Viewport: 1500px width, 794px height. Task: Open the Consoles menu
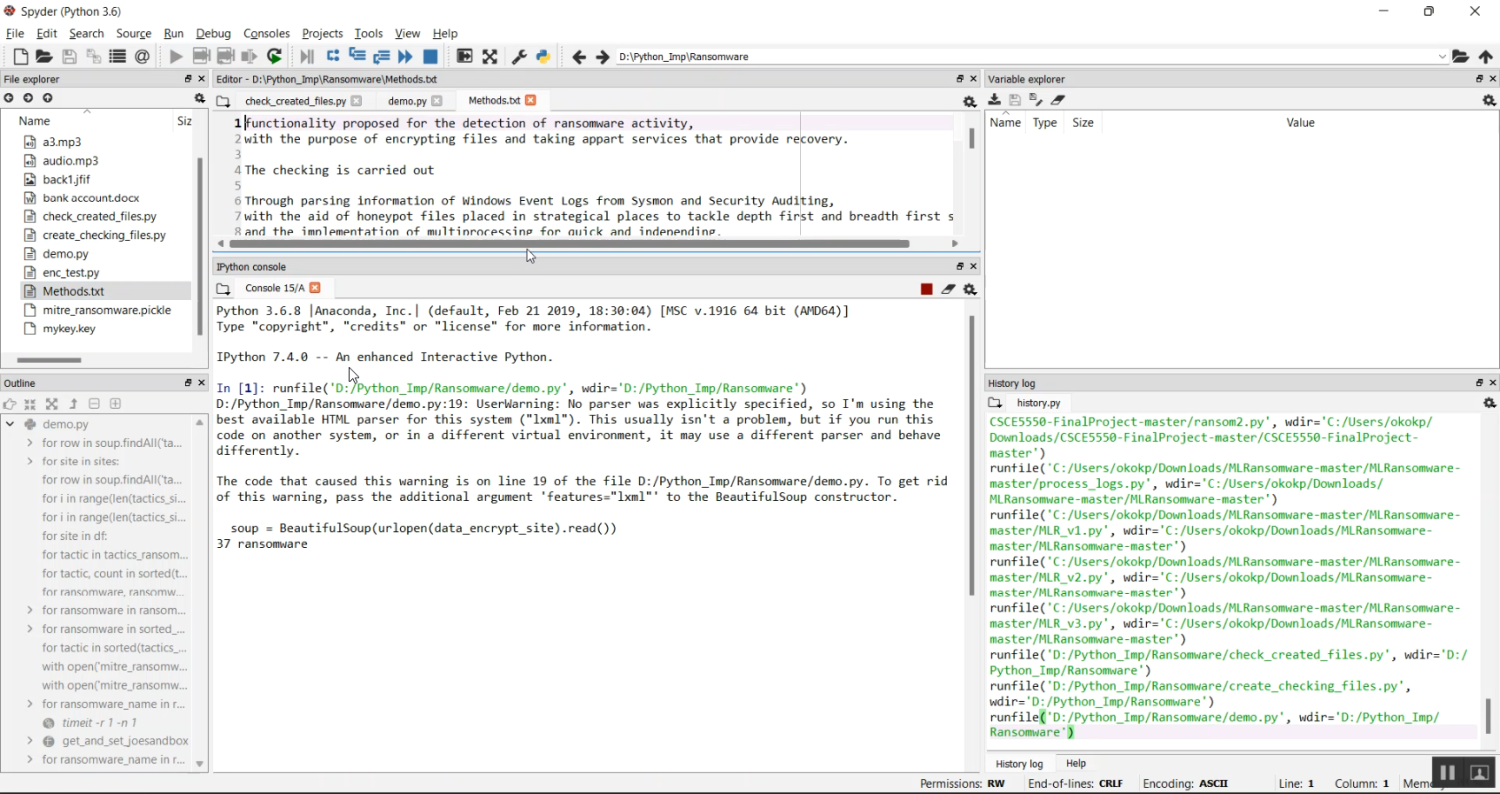click(x=266, y=33)
